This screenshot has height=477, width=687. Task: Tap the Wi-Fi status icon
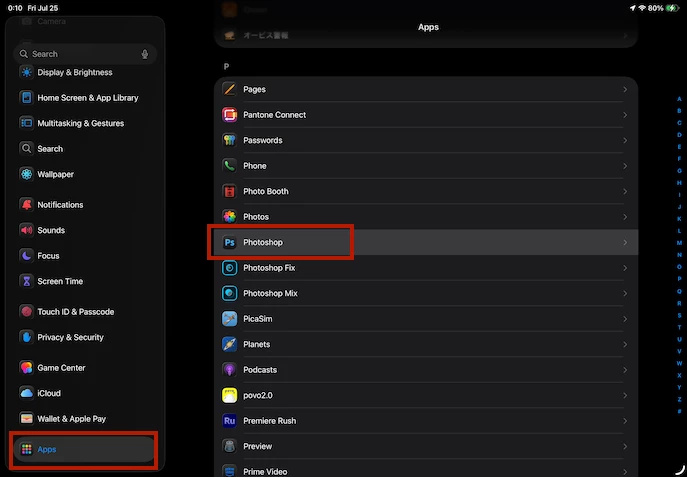click(x=642, y=8)
